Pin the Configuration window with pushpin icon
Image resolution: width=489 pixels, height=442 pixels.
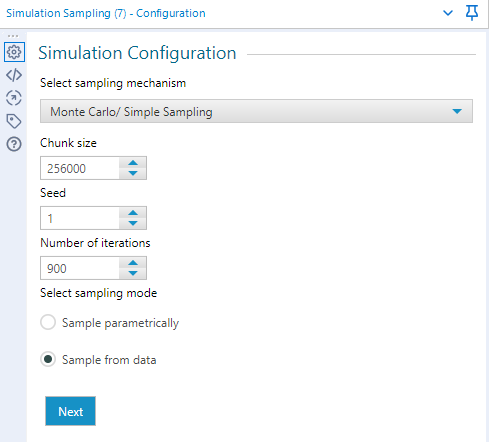pyautogui.click(x=472, y=13)
